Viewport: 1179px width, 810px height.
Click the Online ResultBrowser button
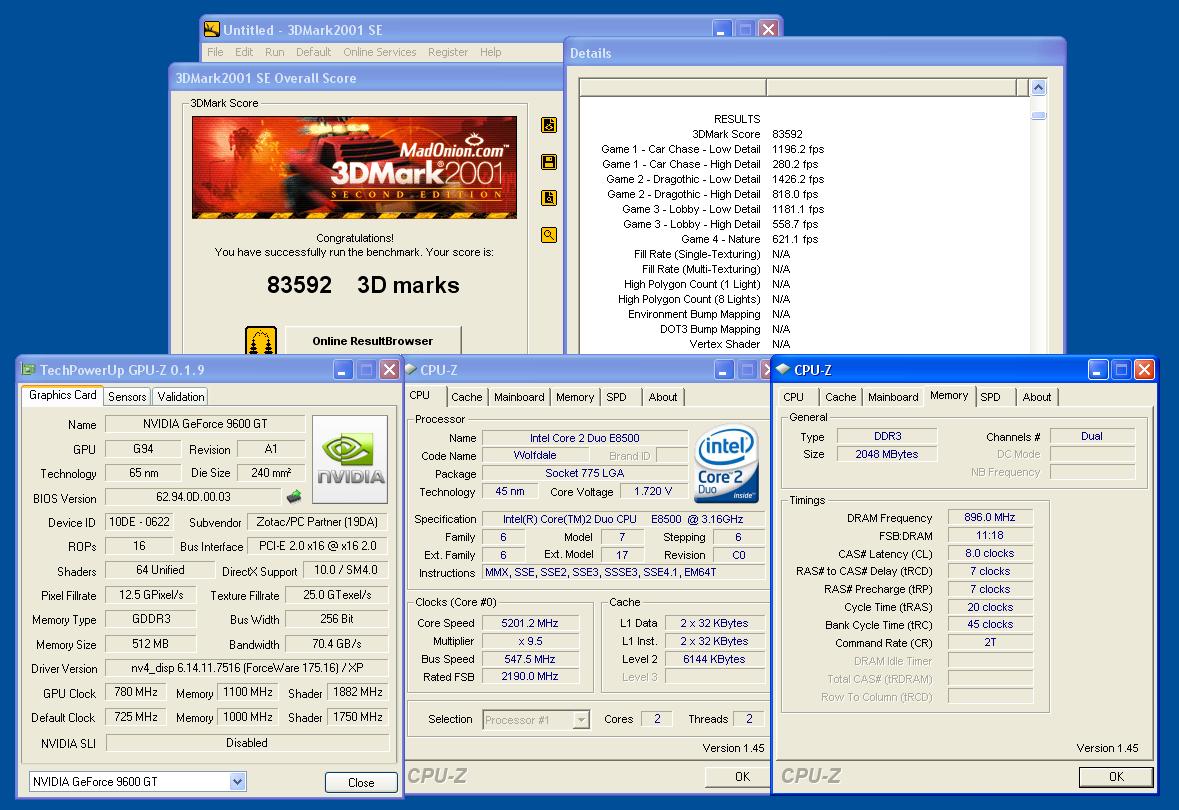coord(373,341)
